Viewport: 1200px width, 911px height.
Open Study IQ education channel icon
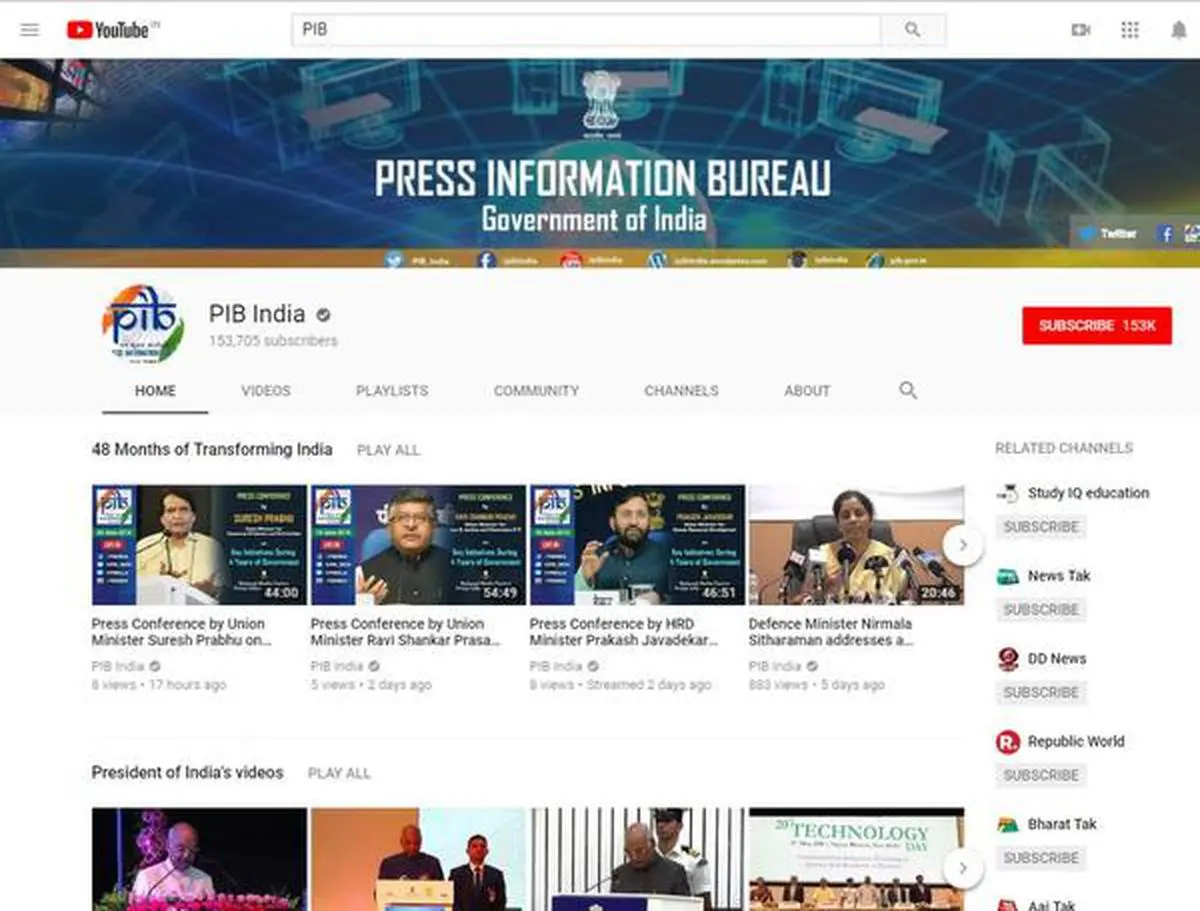[1008, 493]
